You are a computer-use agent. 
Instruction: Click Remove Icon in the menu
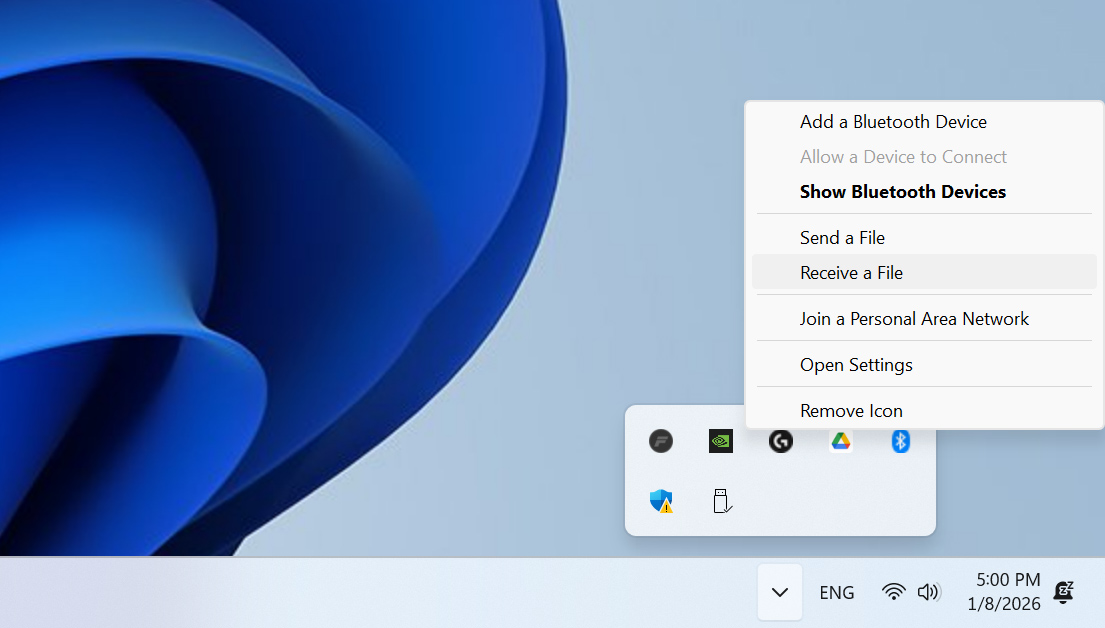(851, 410)
